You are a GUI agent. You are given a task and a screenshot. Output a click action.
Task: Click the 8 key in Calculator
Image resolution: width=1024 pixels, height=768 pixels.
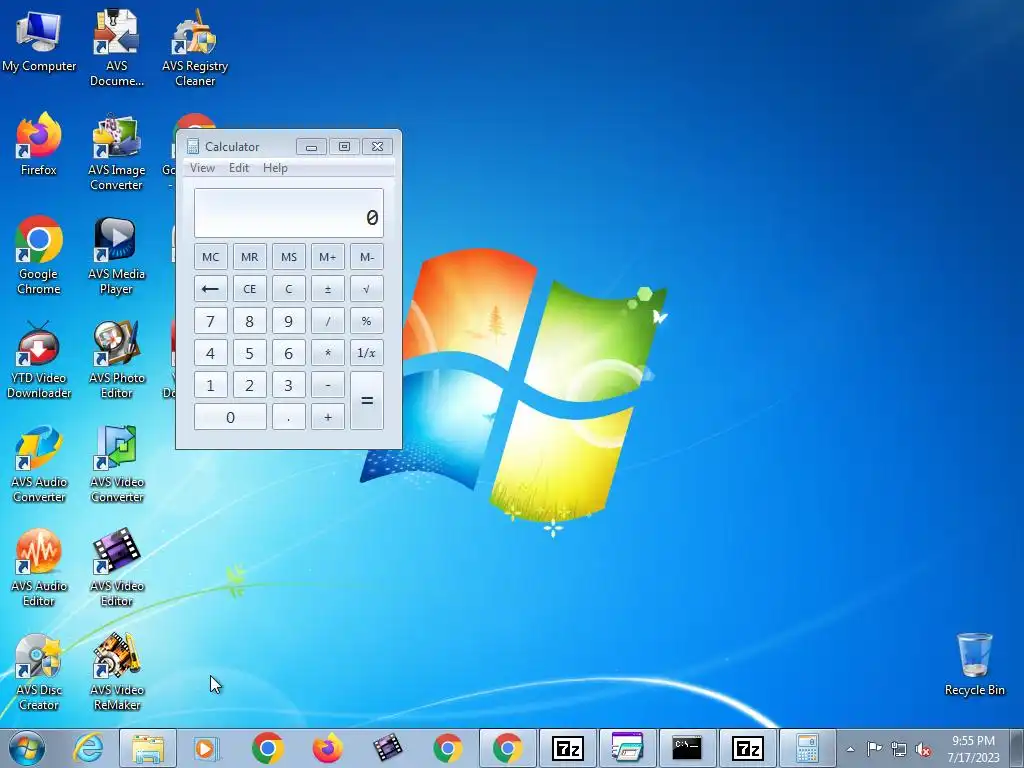249,321
